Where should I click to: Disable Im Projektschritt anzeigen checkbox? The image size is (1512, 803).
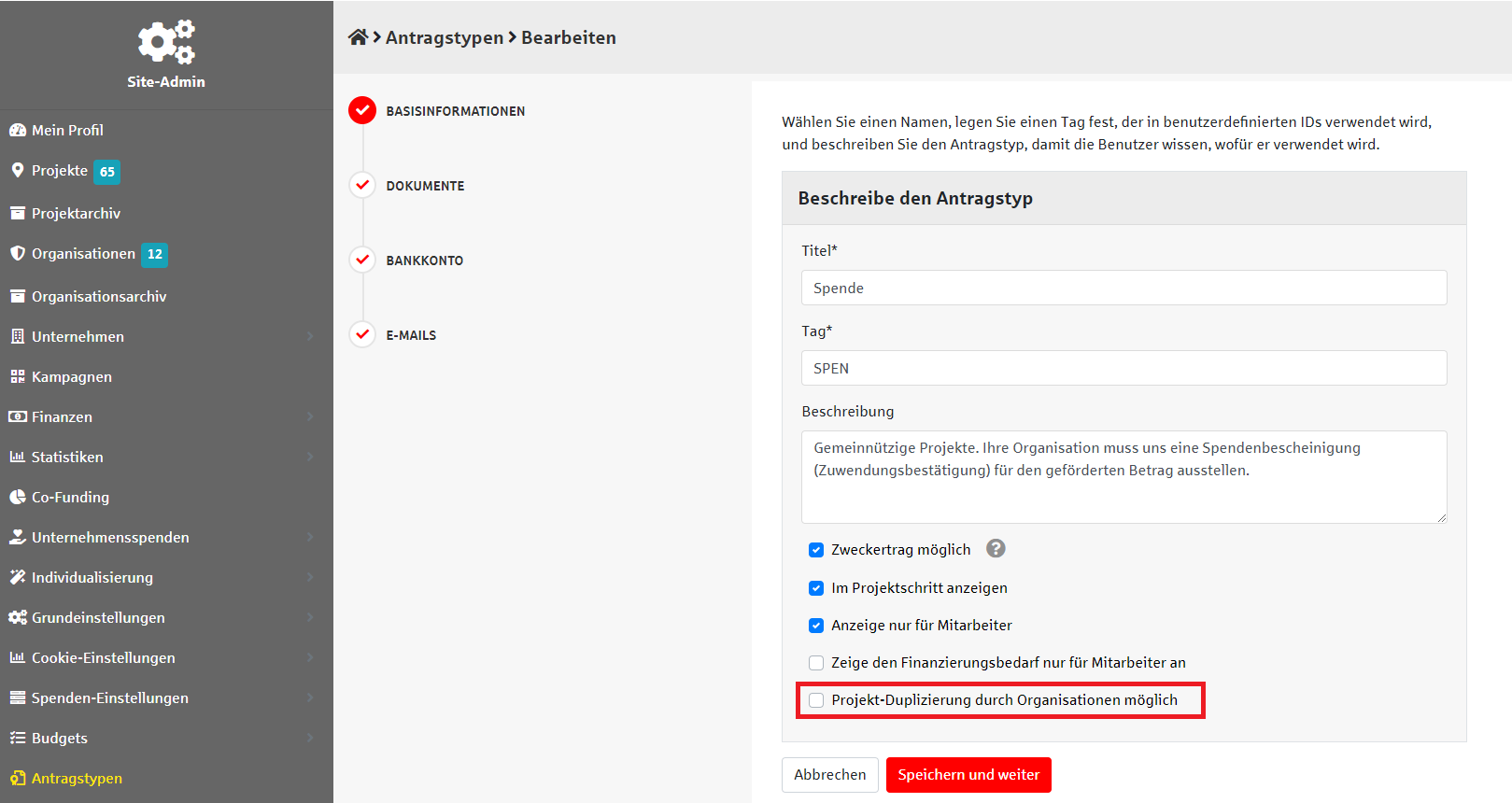coord(816,588)
